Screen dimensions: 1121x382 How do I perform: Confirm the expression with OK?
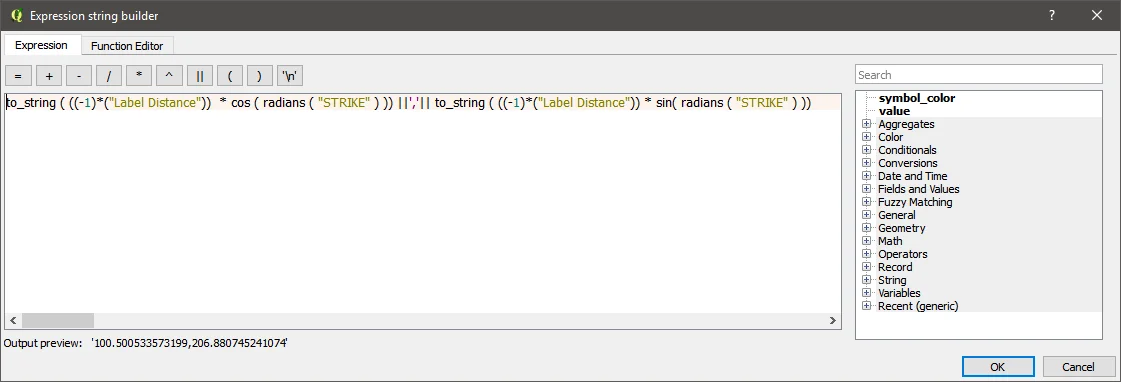(x=997, y=367)
